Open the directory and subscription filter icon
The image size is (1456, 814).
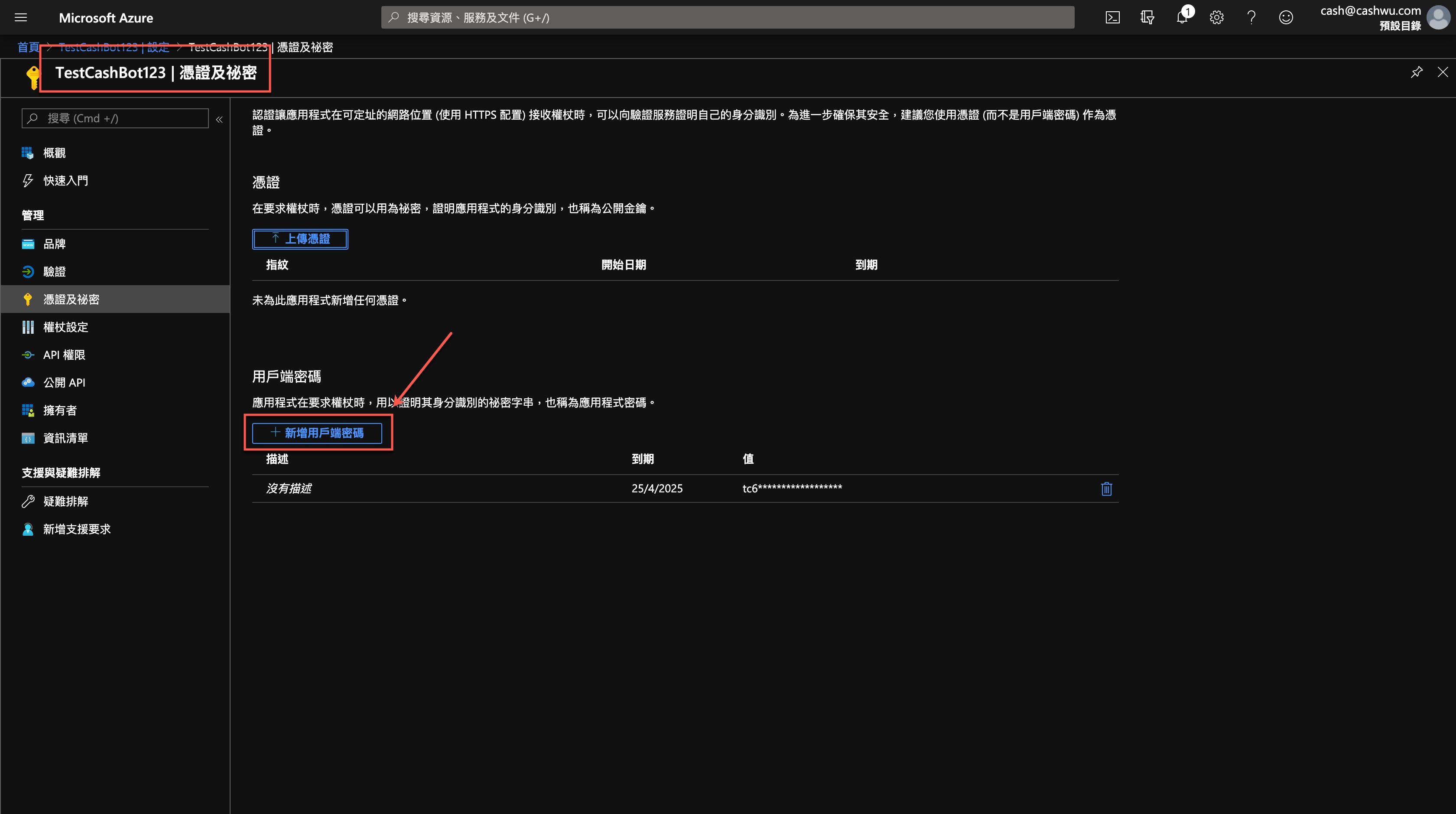(x=1147, y=17)
